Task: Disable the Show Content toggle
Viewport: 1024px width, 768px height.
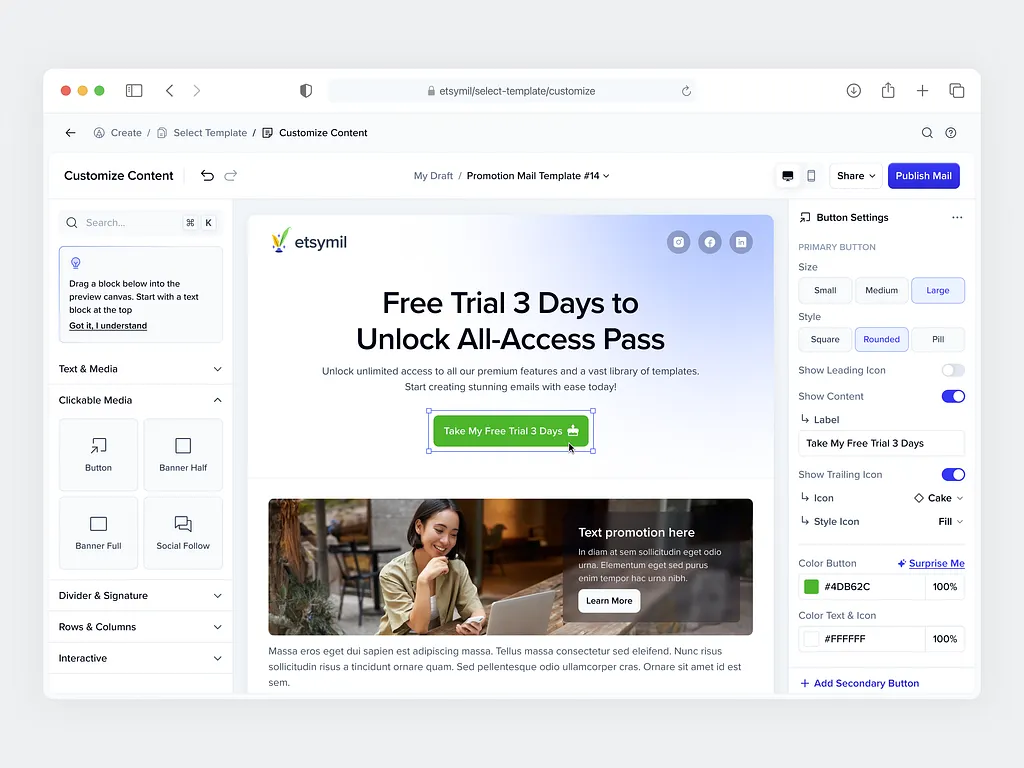Action: (953, 396)
